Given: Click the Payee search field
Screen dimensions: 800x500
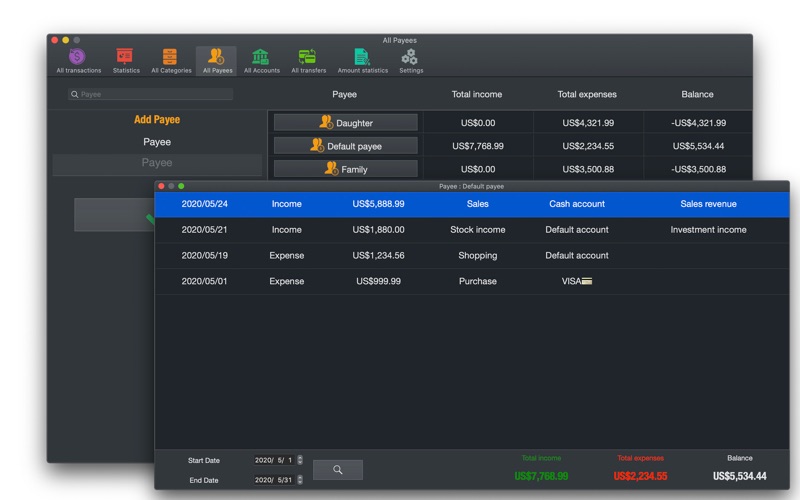Looking at the screenshot, I should tap(151, 94).
